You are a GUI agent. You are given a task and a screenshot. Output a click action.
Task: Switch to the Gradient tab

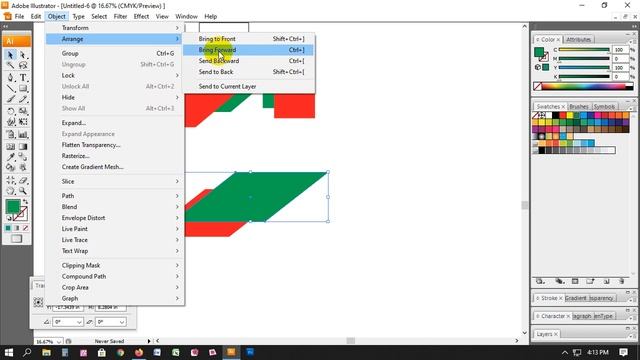(x=576, y=298)
